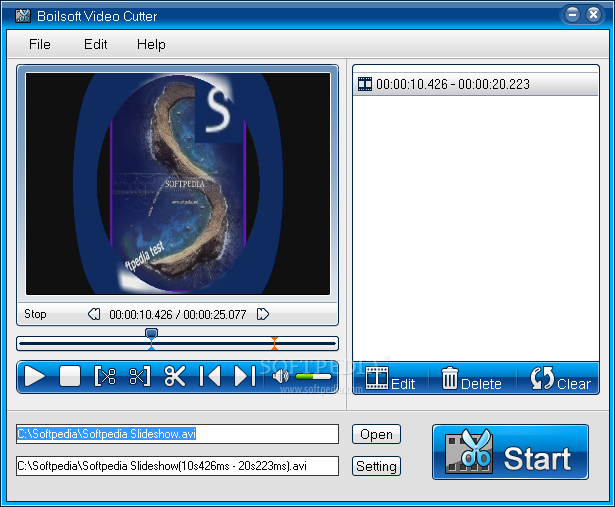This screenshot has width=615, height=507.
Task: Click the Open button
Action: (x=376, y=434)
